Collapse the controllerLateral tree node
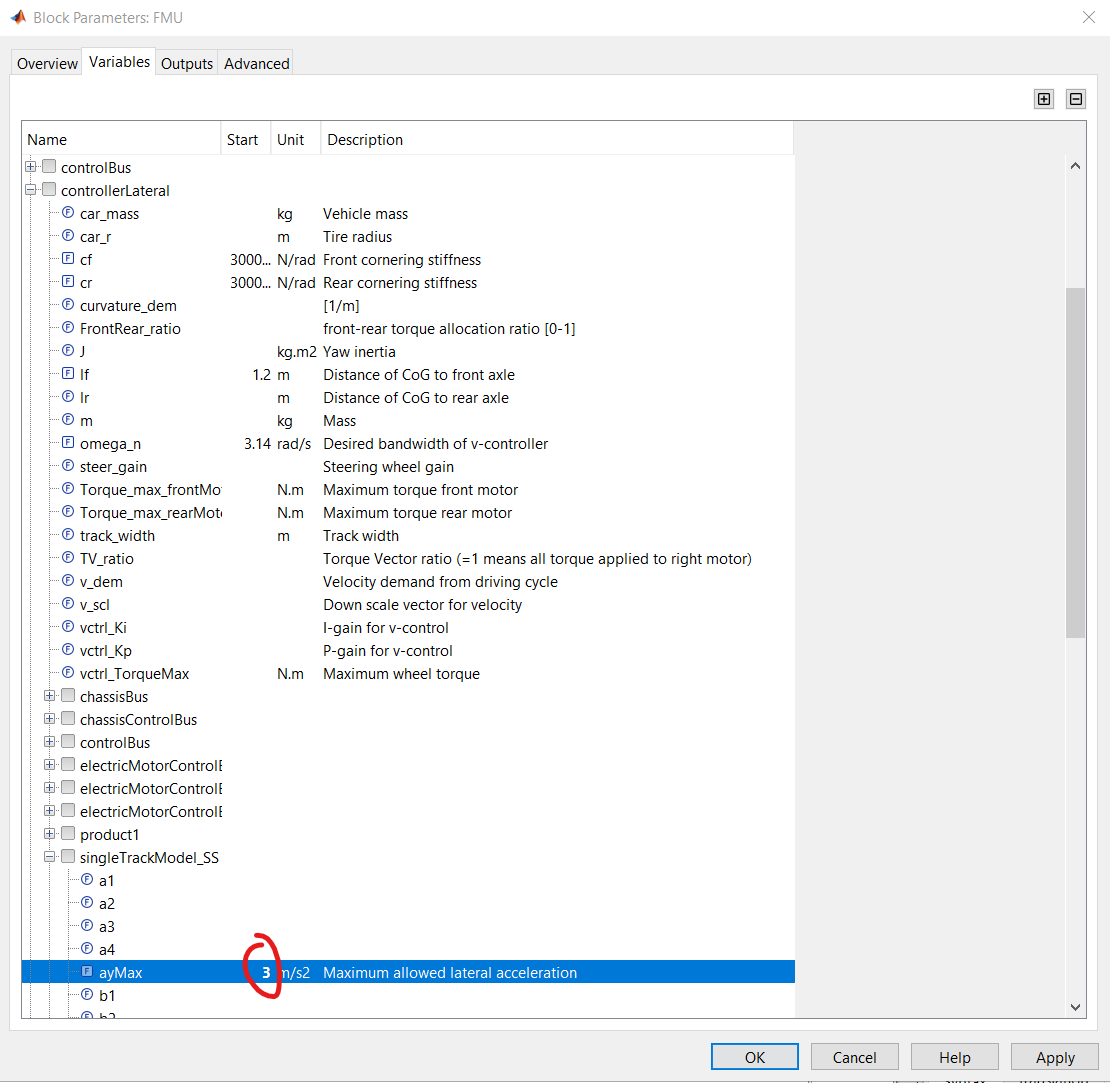The height and width of the screenshot is (1083, 1110). (29, 190)
